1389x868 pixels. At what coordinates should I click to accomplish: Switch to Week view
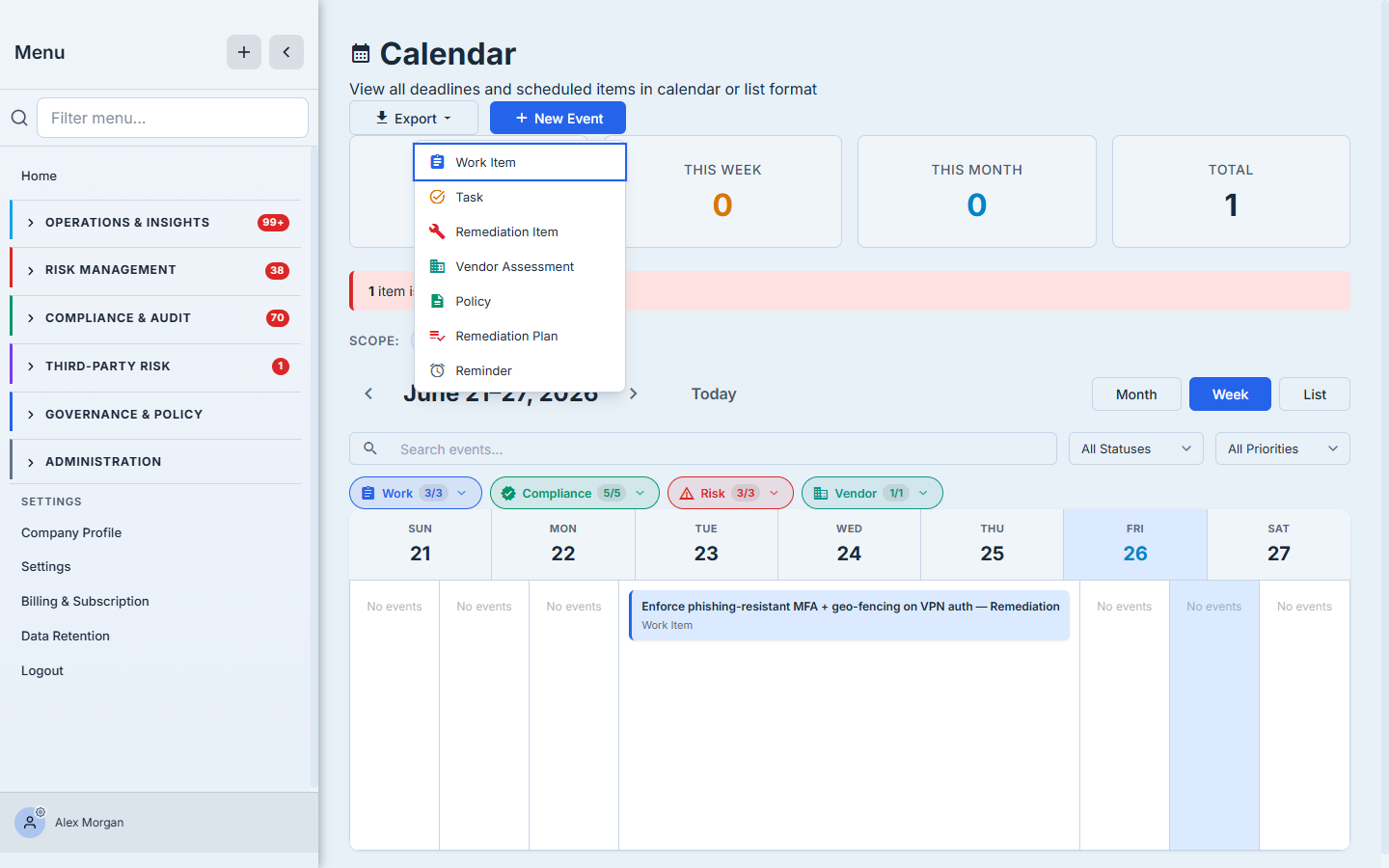coord(1230,393)
